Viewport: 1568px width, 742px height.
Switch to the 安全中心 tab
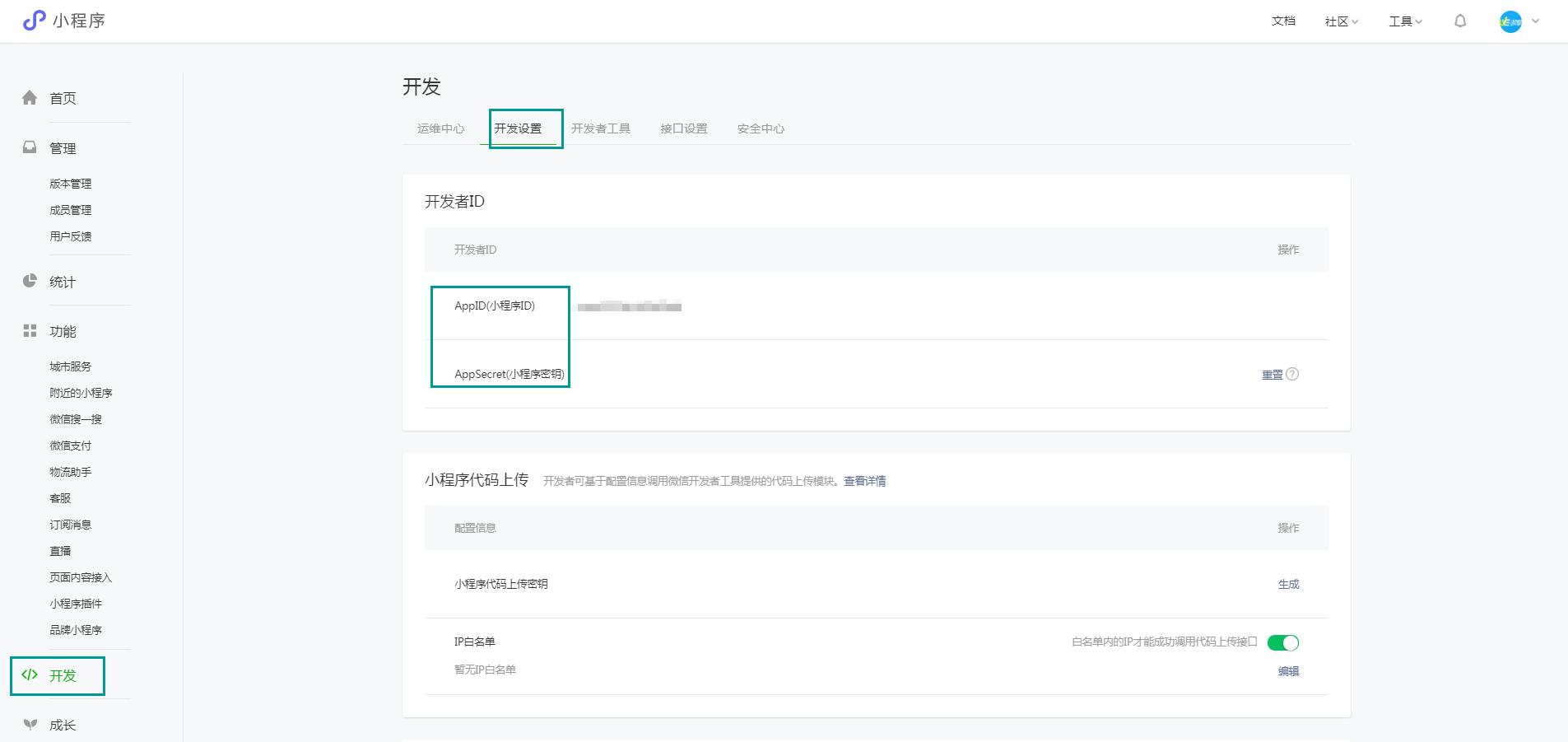[761, 128]
